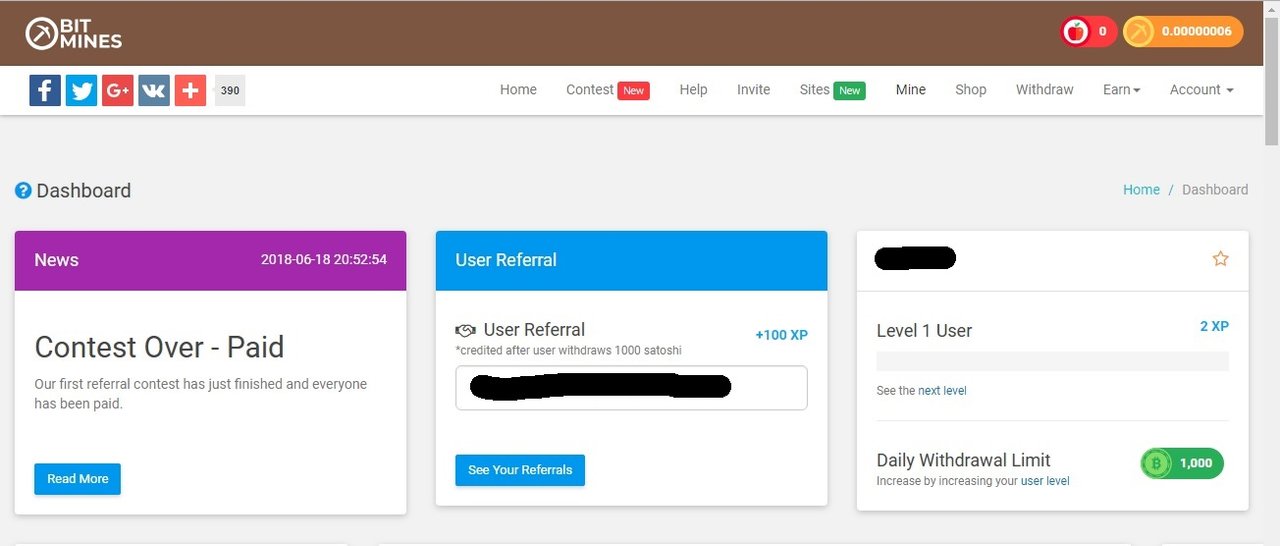
Task: Click the red New badge beside Contest
Action: (633, 90)
